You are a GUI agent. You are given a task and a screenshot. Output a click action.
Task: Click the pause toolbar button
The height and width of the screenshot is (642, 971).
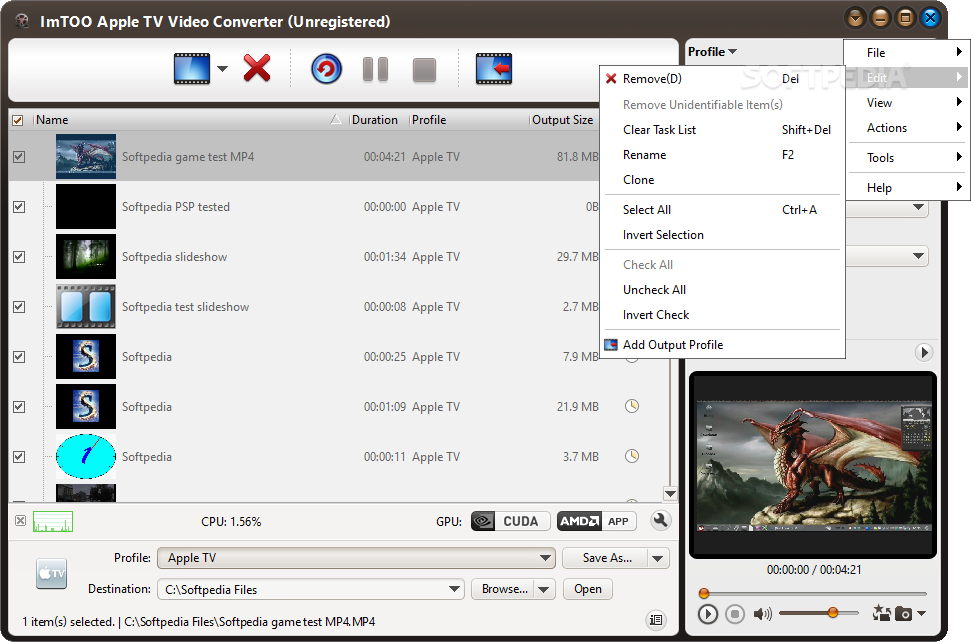click(375, 69)
